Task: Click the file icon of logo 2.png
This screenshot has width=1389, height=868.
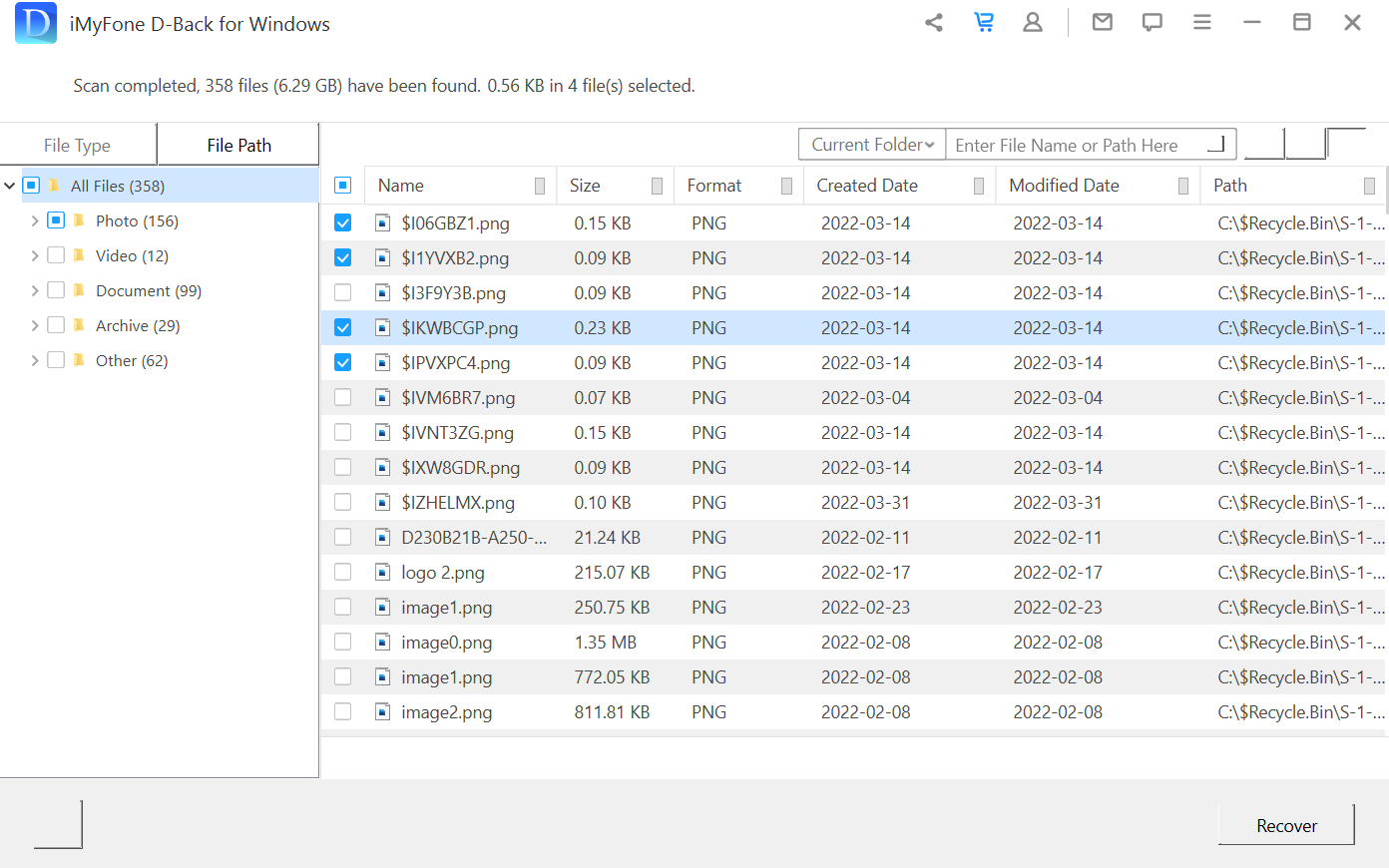Action: pos(382,572)
